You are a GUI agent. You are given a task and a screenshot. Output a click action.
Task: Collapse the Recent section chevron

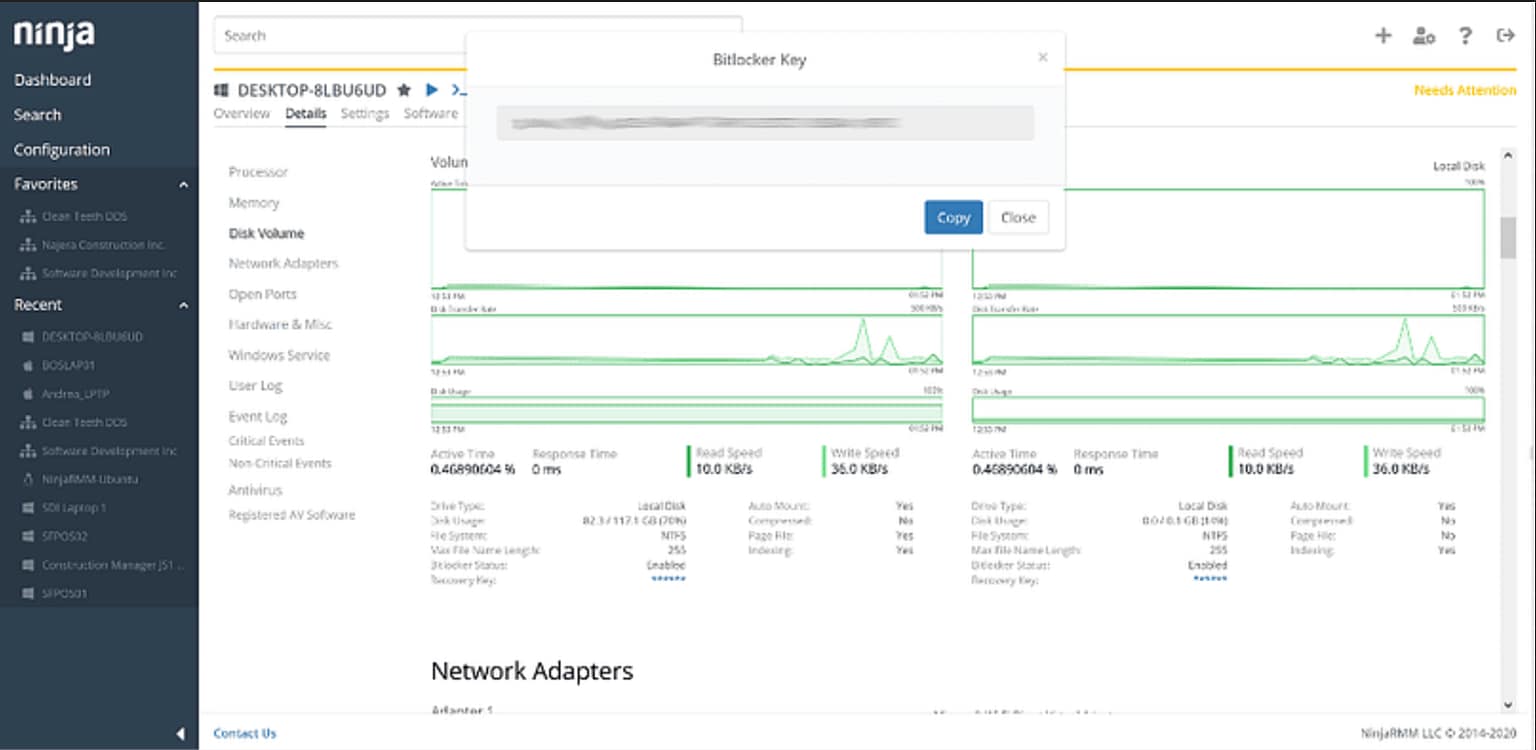pos(183,305)
